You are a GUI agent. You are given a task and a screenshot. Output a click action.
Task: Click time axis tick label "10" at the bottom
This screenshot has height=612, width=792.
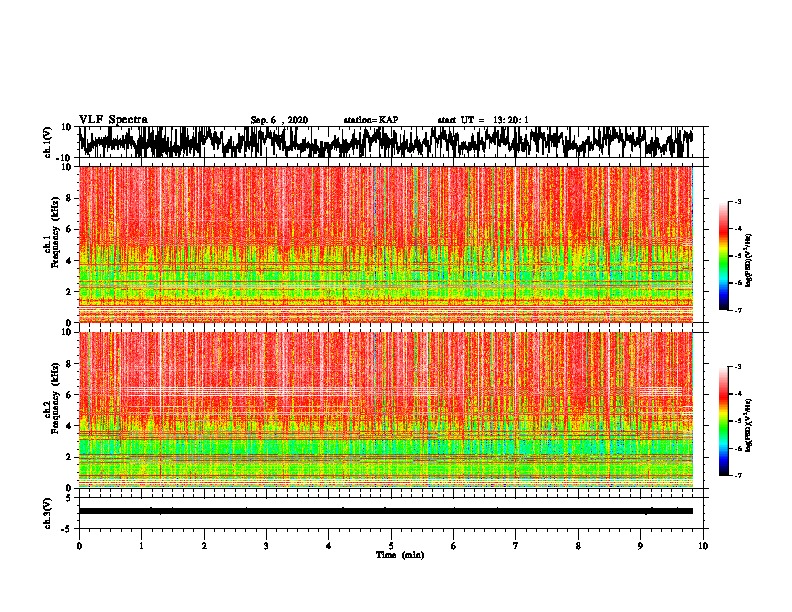703,546
